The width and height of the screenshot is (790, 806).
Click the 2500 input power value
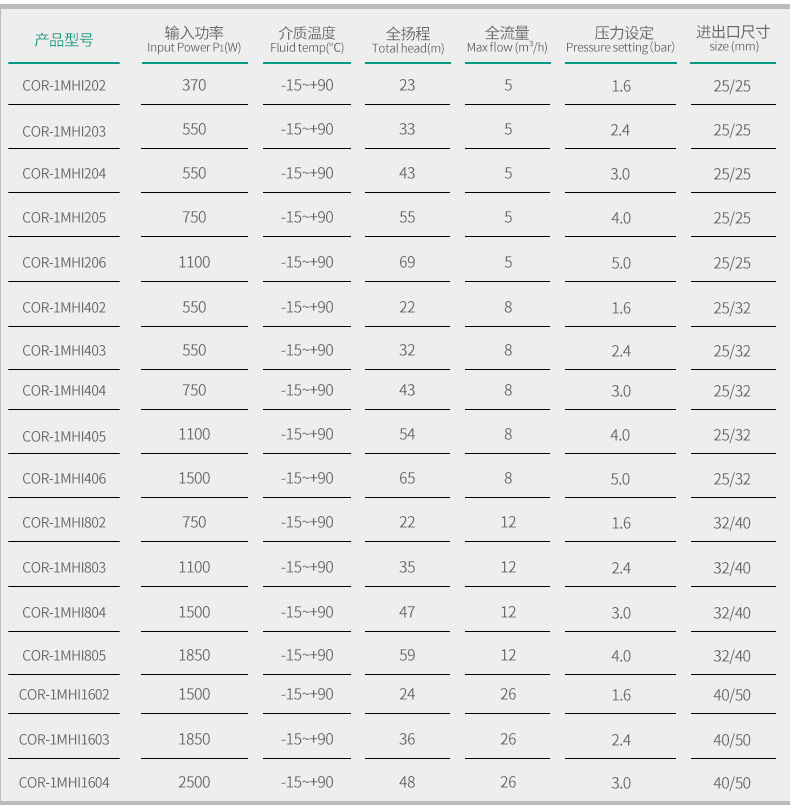(x=194, y=782)
